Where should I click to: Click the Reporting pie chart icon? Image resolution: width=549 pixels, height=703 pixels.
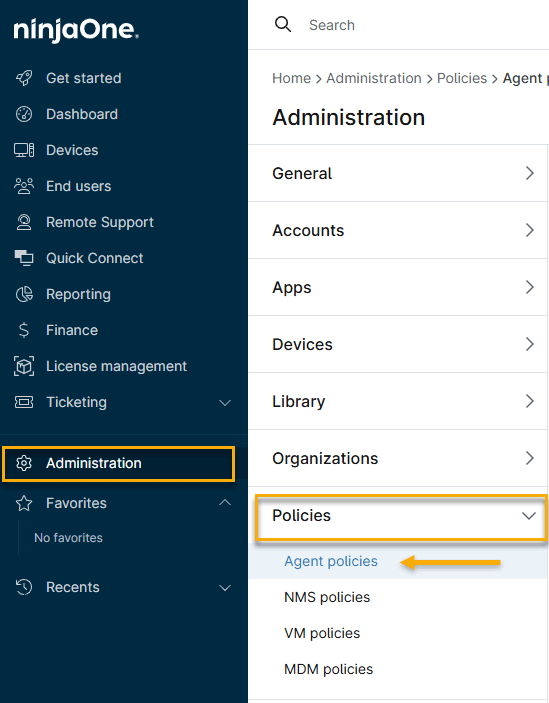click(24, 294)
